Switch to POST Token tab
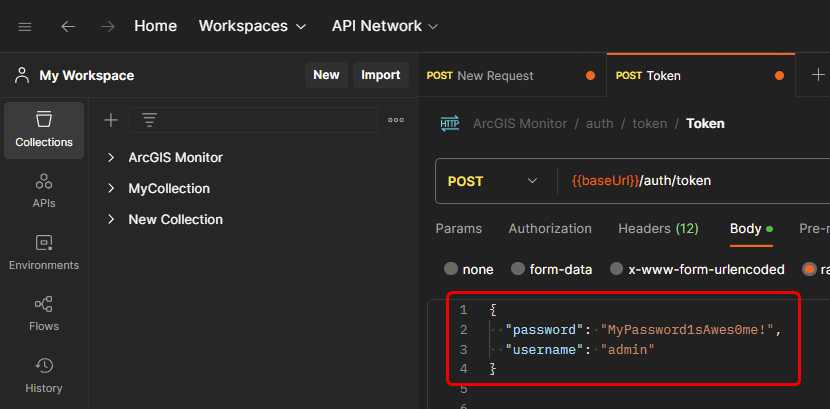 [700, 76]
